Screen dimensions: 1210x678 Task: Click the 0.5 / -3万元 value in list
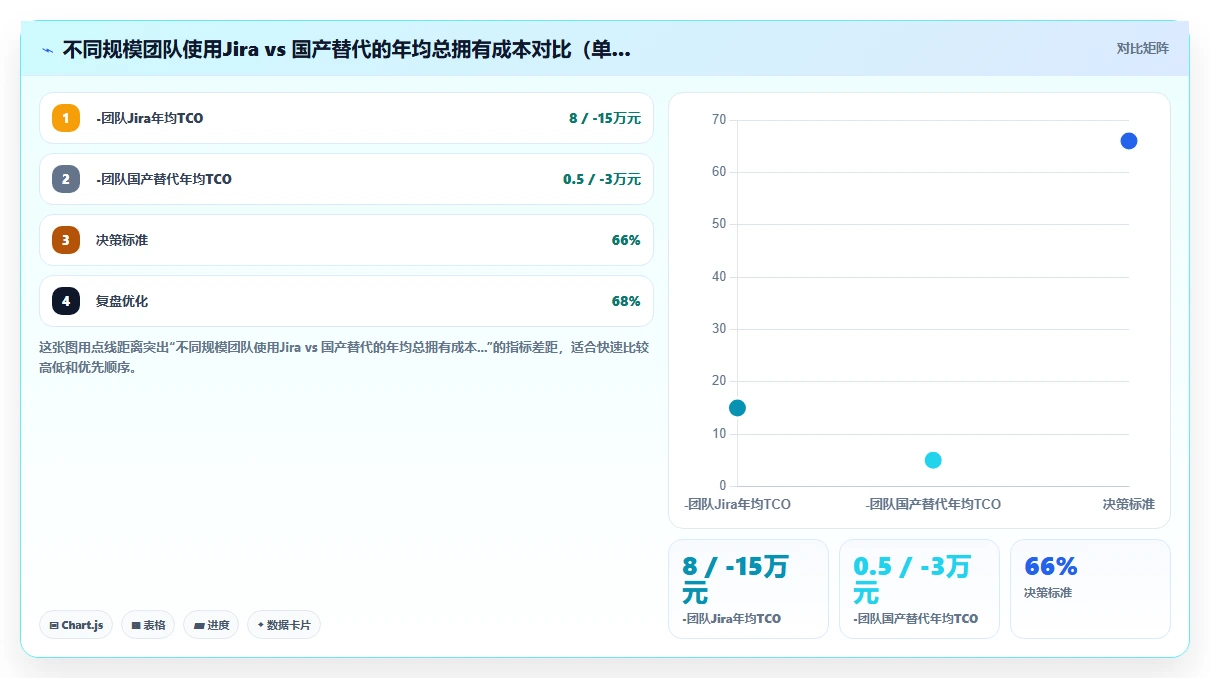coord(602,179)
